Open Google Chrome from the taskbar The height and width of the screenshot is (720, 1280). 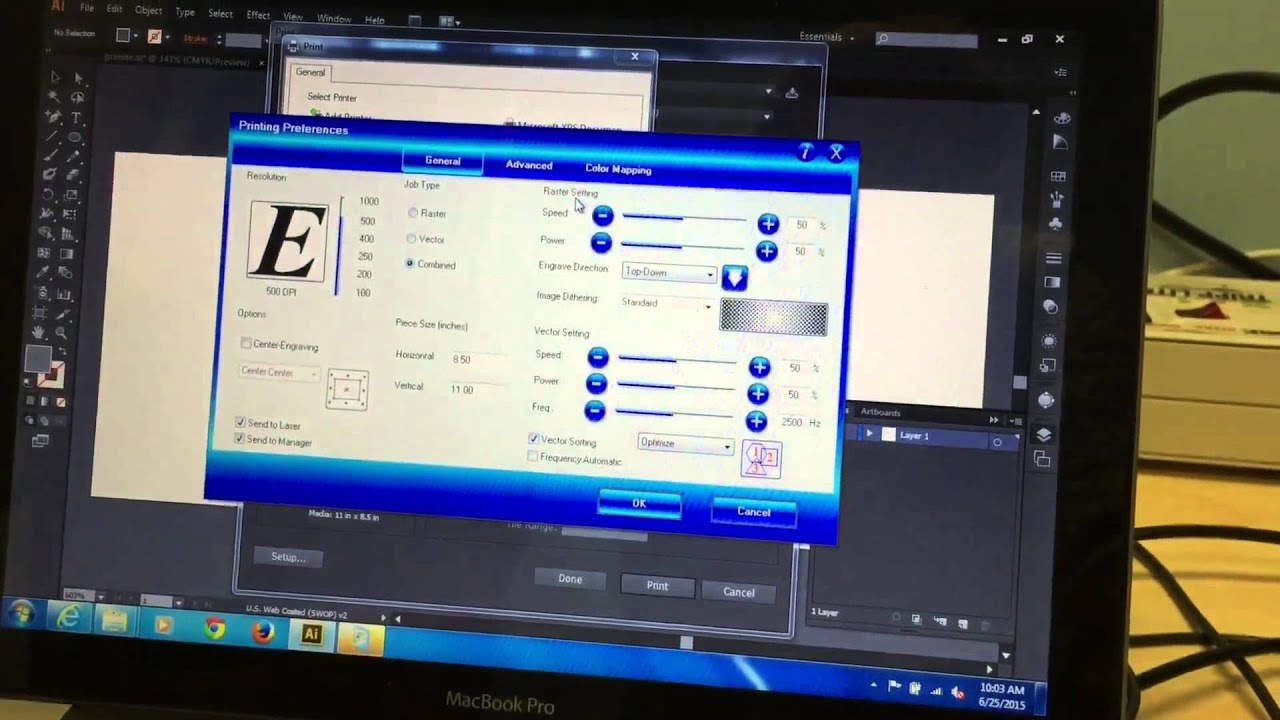pyautogui.click(x=214, y=629)
